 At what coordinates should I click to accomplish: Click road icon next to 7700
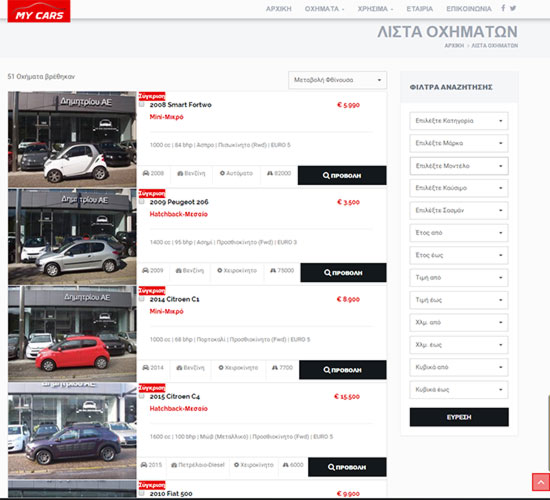275,368
